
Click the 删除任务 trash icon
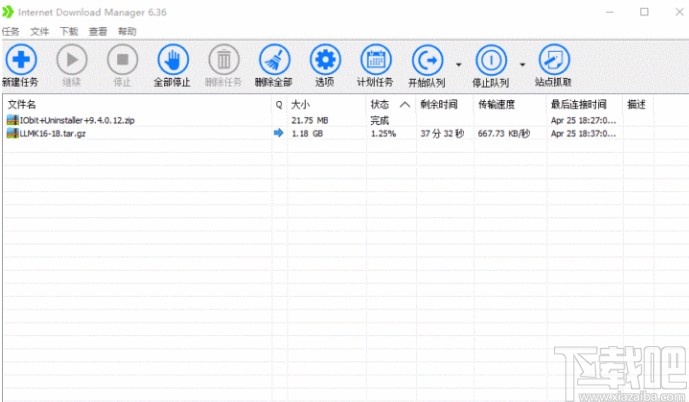coord(224,59)
